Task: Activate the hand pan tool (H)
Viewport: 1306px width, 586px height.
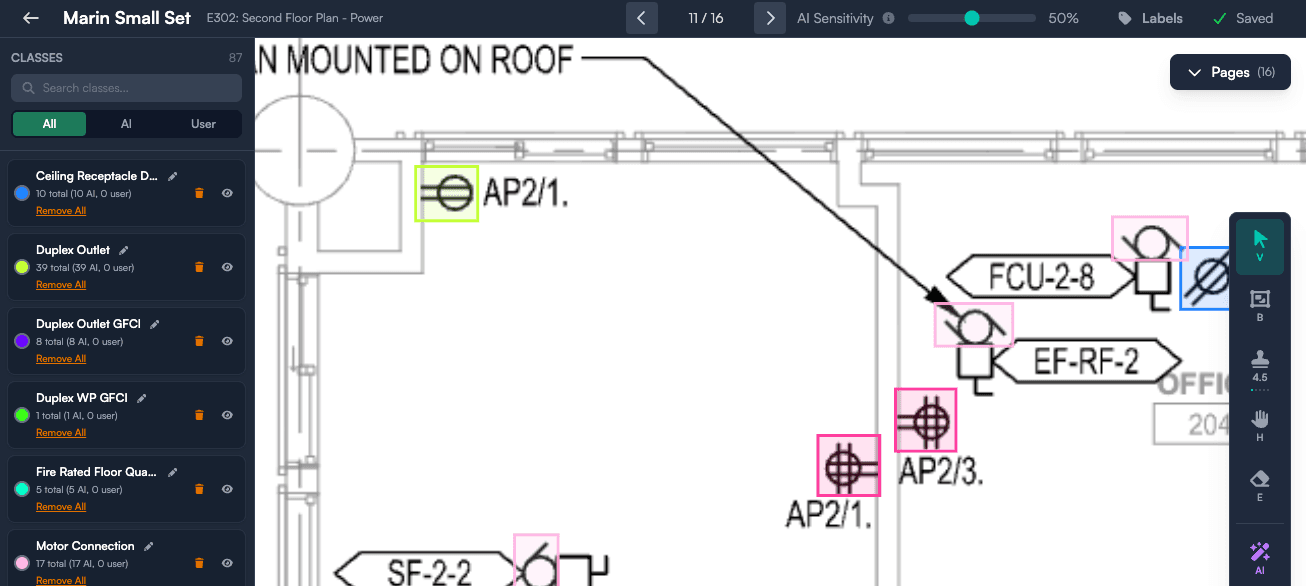Action: coord(1259,424)
